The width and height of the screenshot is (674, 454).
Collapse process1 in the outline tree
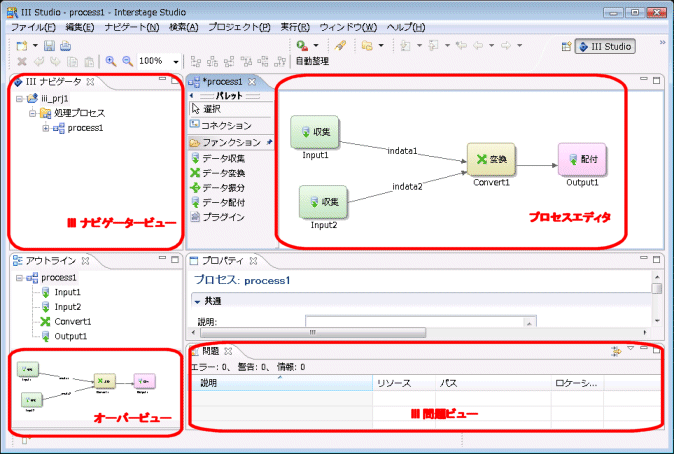point(19,278)
